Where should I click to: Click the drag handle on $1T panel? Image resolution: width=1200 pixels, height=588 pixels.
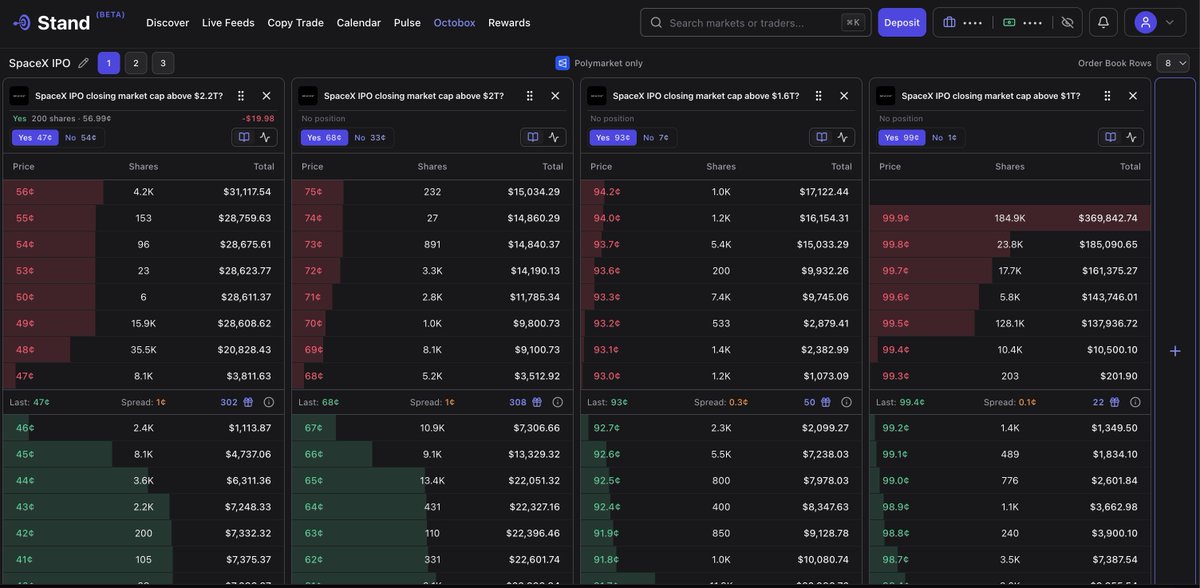pyautogui.click(x=1107, y=96)
